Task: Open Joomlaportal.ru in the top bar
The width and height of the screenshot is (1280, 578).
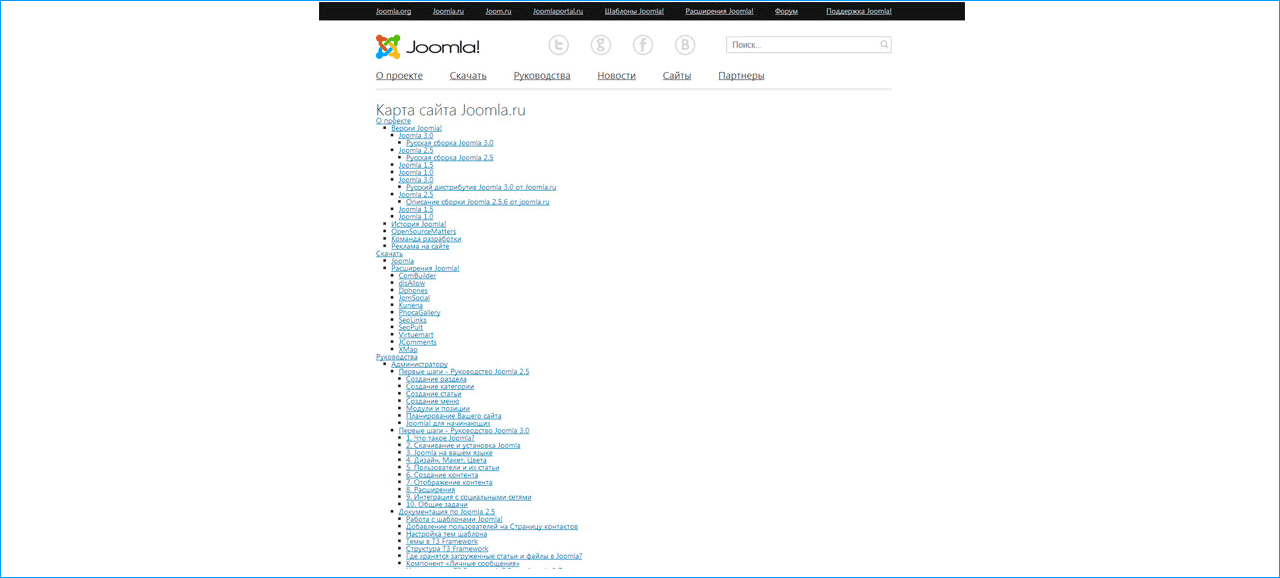Action: coord(558,11)
